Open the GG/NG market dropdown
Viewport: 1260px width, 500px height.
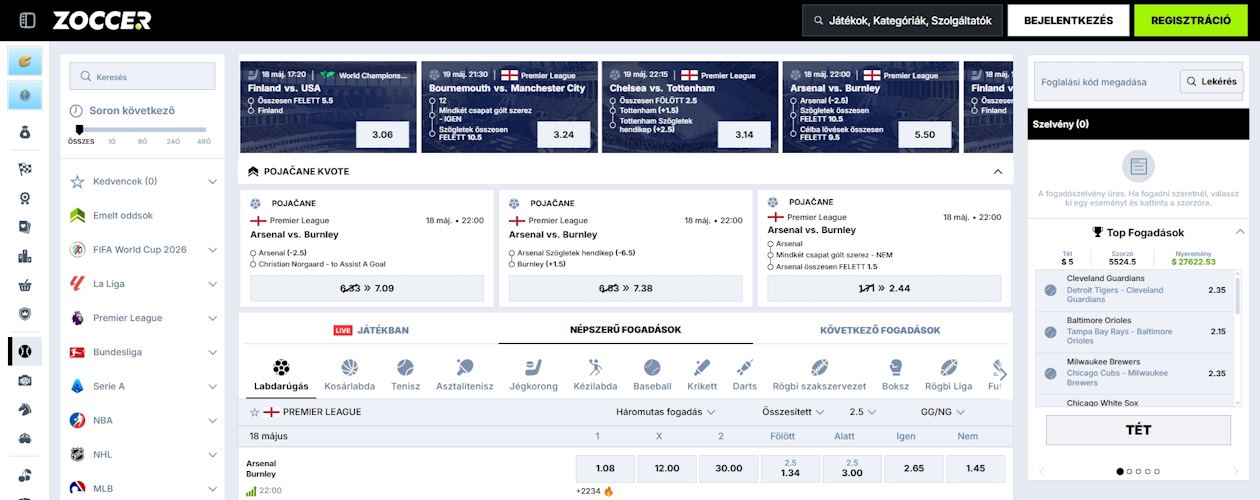[x=942, y=412]
